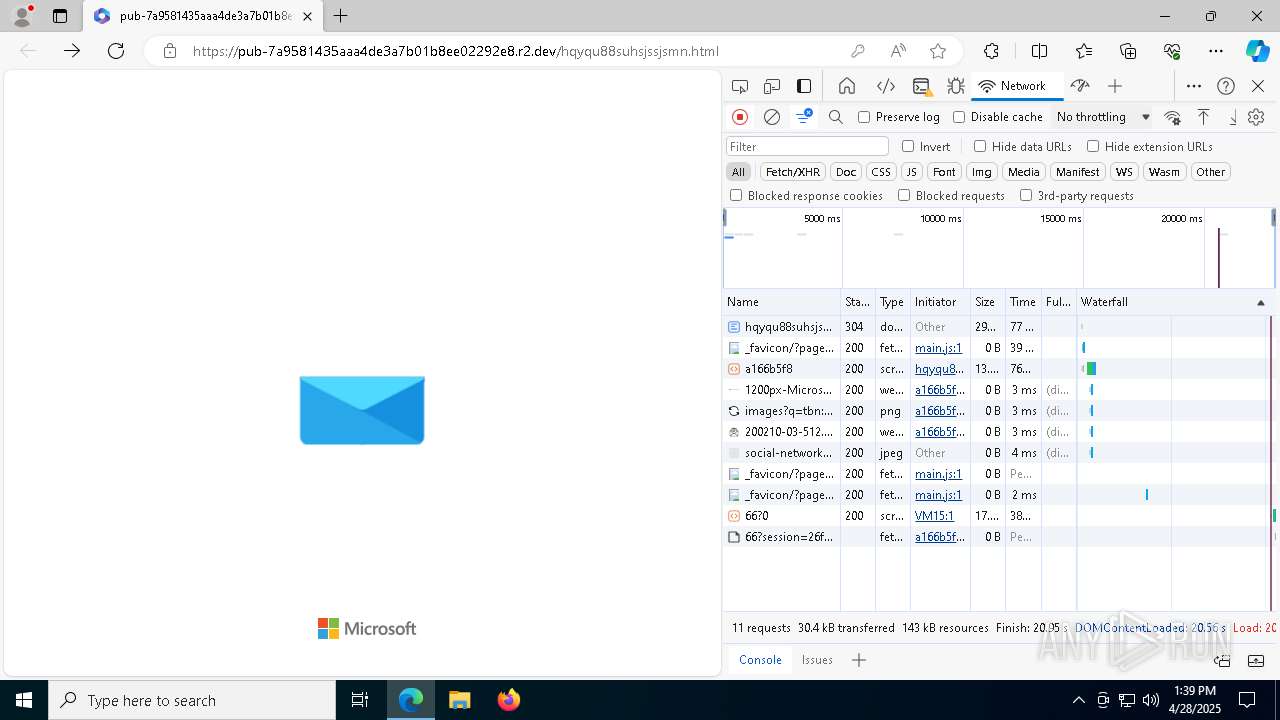1280x720 pixels.
Task: Add this page to favorites star
Action: pos(937,51)
